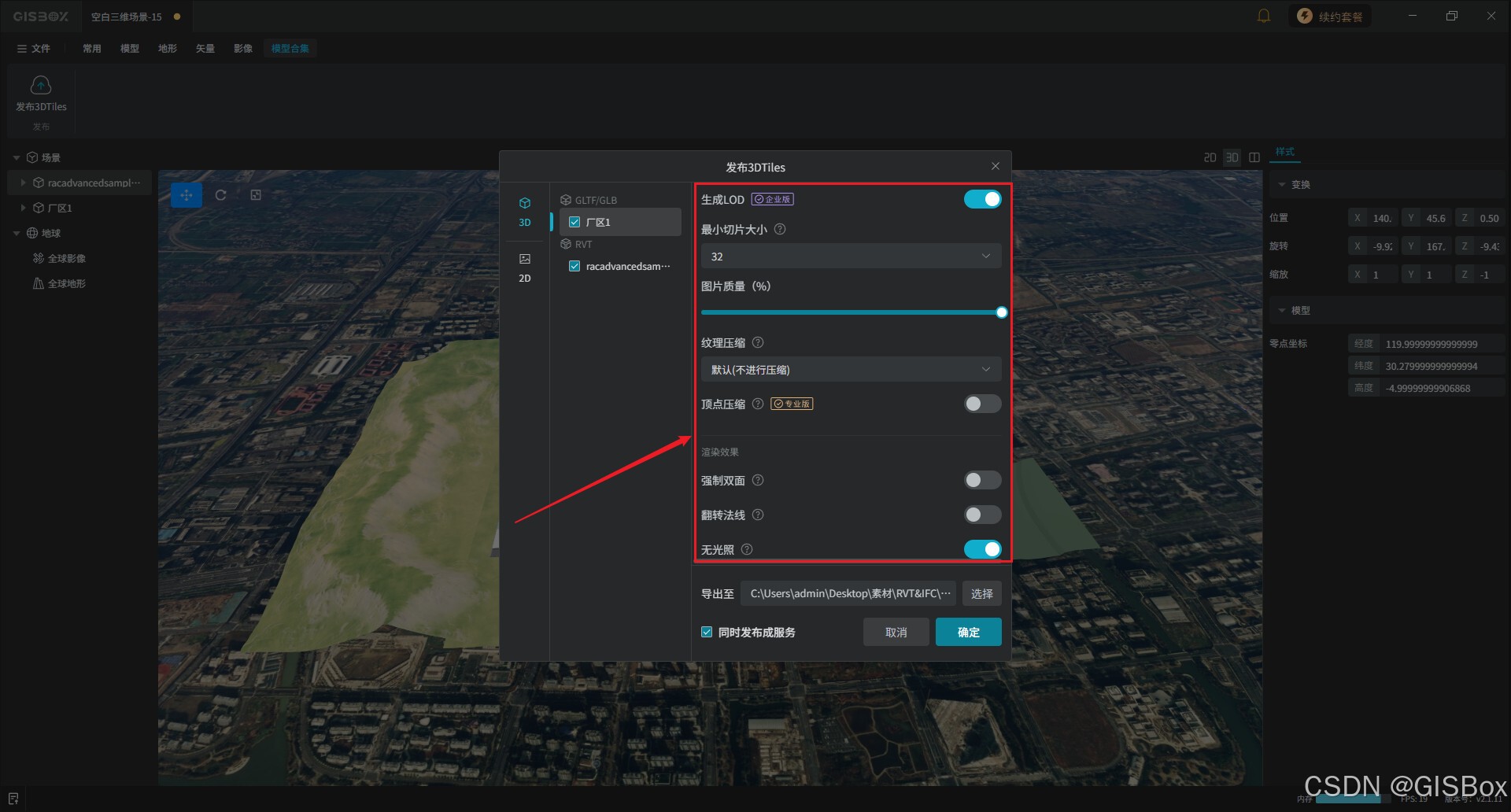This screenshot has width=1511, height=812.
Task: Click the 位置 X value field
Action: [x=1382, y=218]
